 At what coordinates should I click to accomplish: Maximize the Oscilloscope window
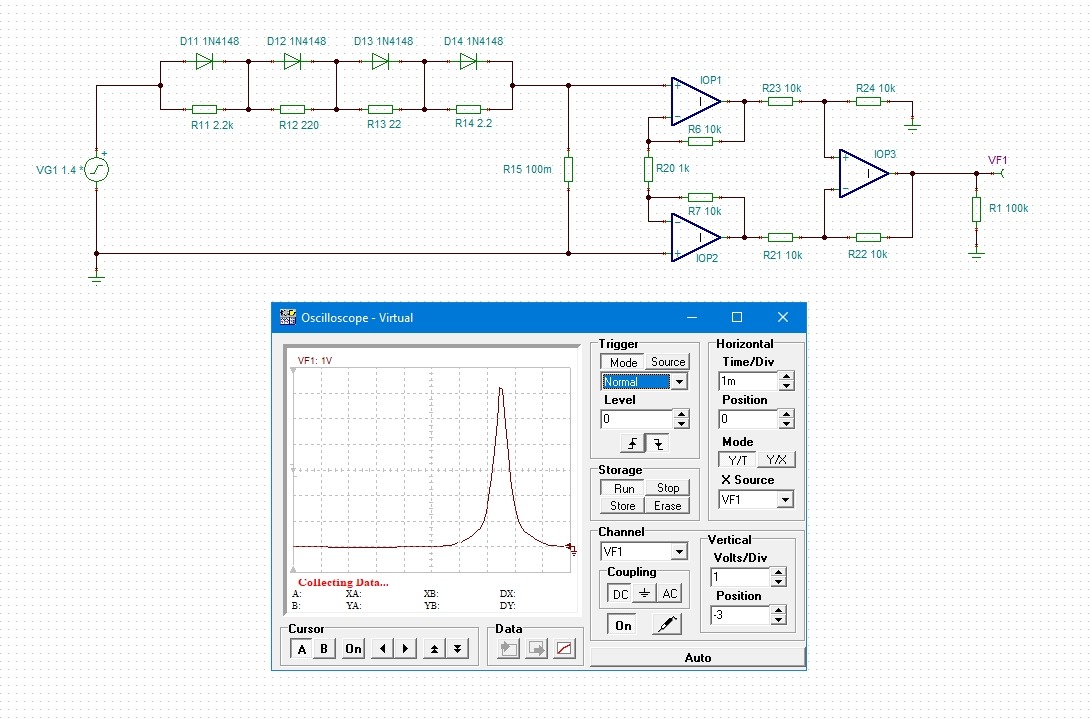point(737,317)
